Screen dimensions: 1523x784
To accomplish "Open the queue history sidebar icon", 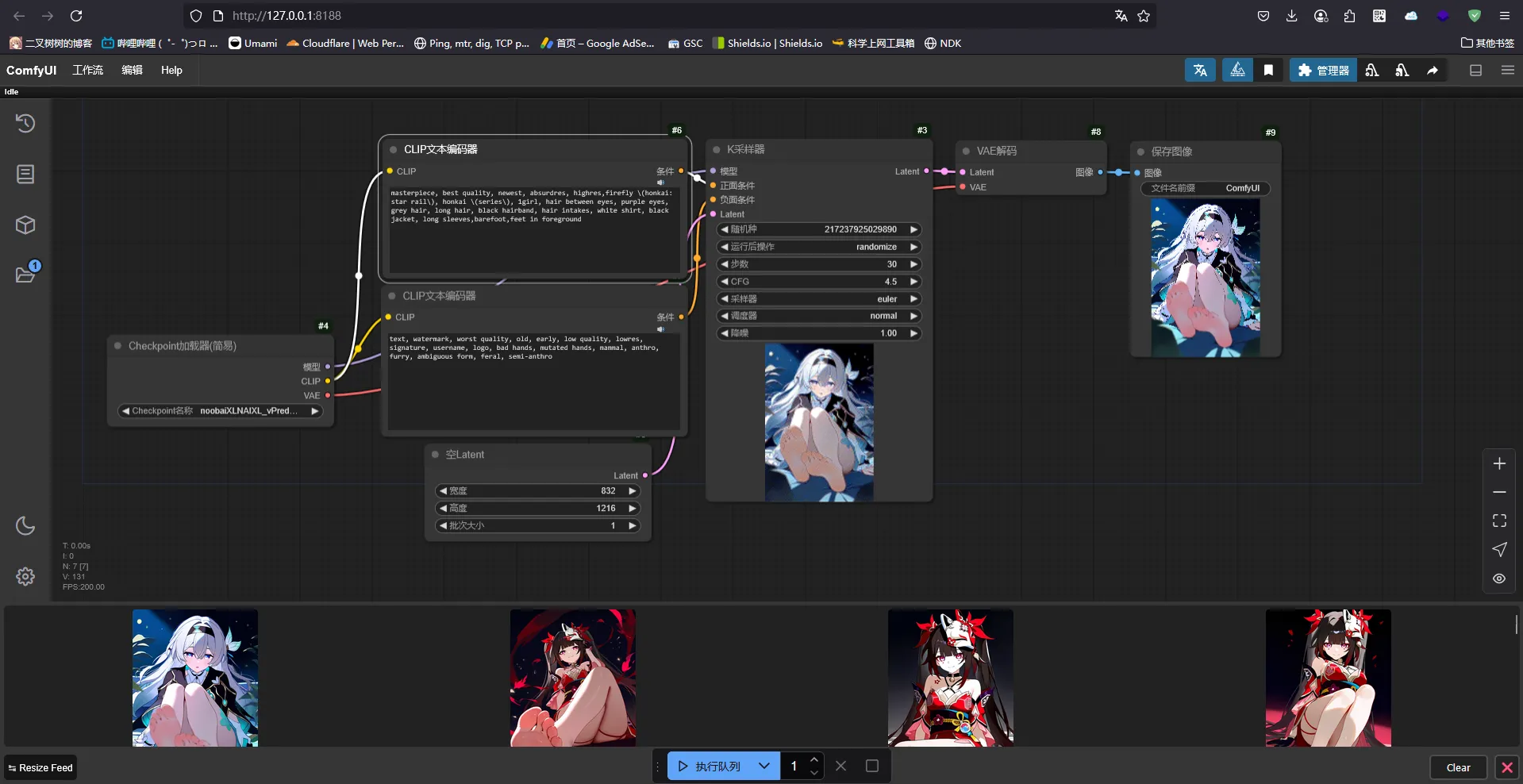I will point(25,123).
